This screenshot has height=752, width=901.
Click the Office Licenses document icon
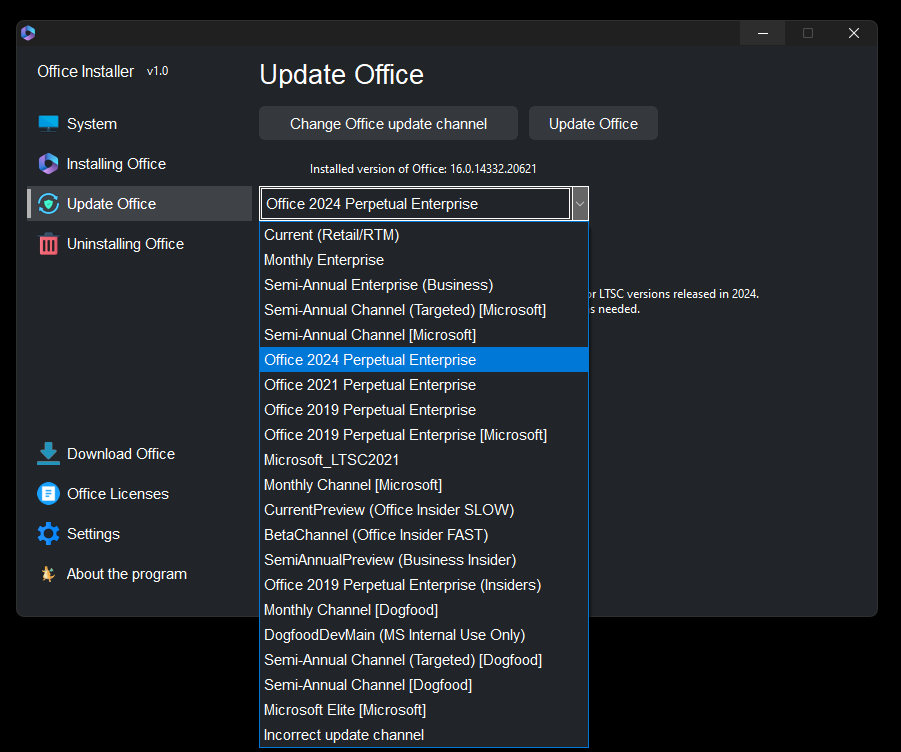48,493
